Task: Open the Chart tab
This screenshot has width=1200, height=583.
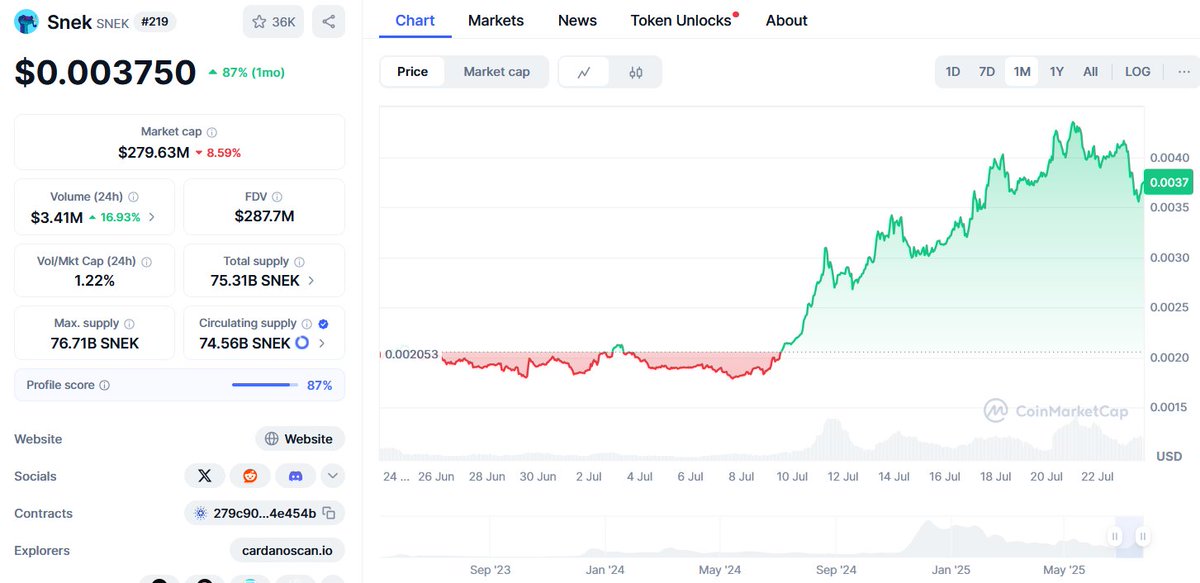Action: (x=415, y=20)
